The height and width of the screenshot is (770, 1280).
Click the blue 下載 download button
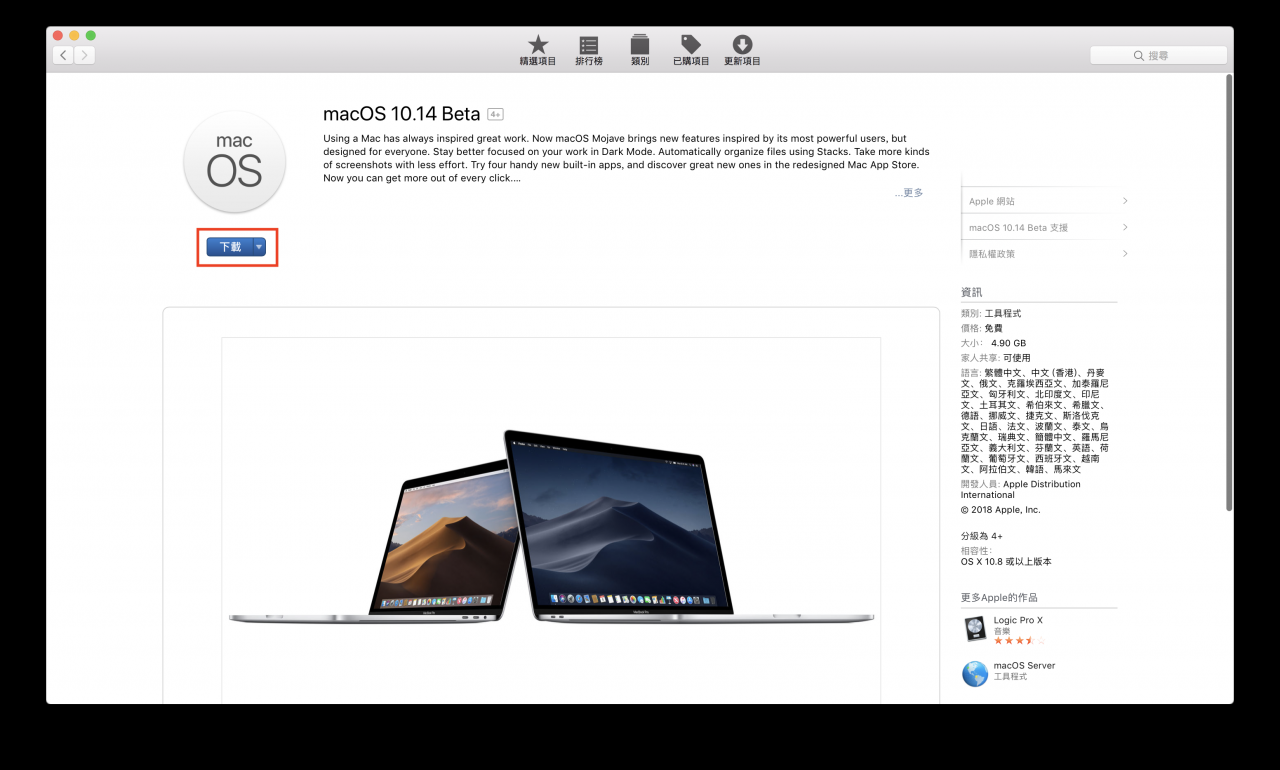[229, 247]
